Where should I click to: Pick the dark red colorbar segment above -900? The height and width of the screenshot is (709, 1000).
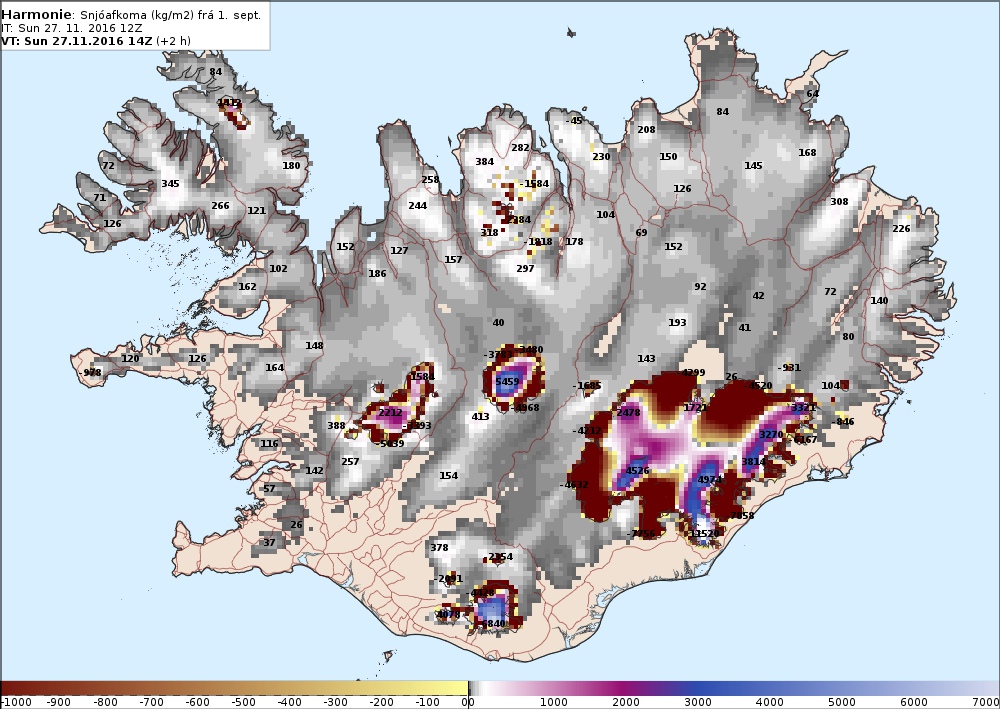click(x=61, y=688)
